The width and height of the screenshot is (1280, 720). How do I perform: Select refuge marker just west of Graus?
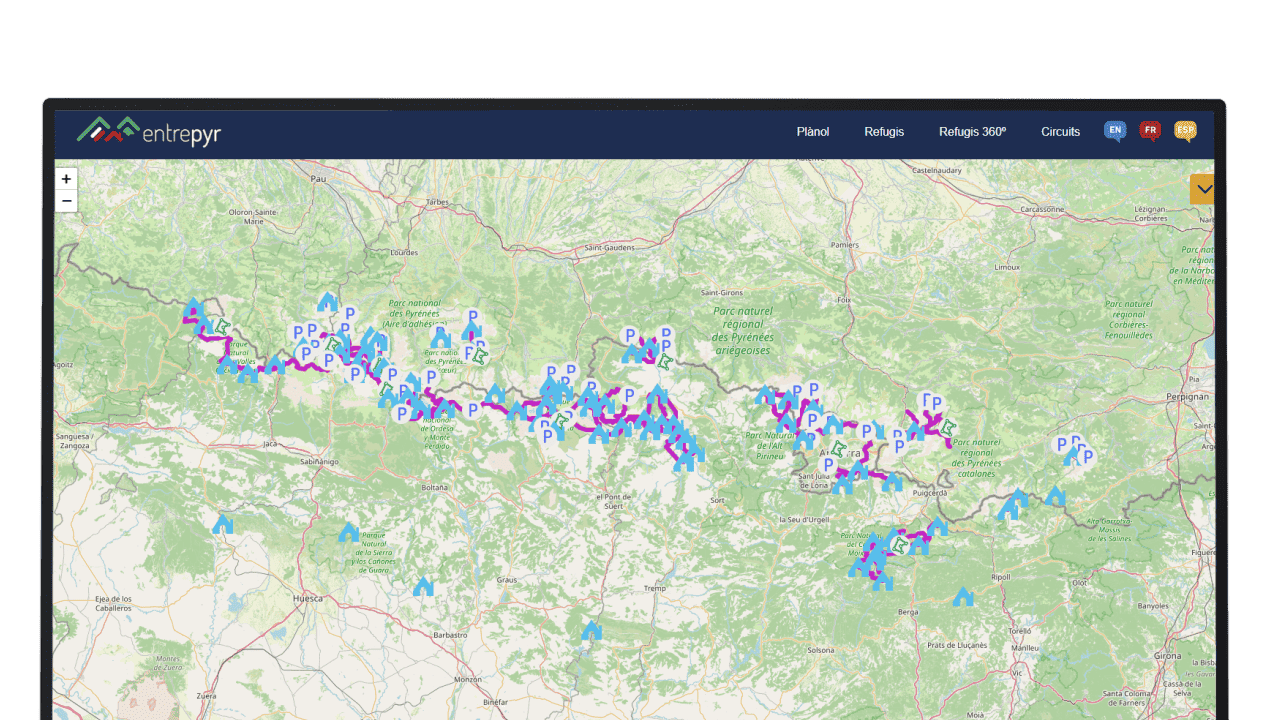(424, 586)
